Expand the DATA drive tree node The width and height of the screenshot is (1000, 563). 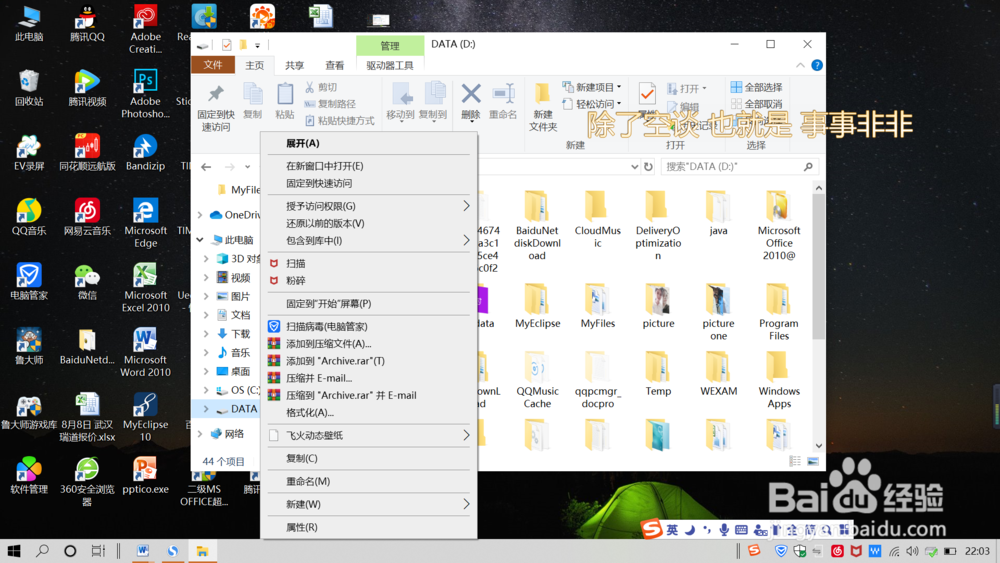206,409
